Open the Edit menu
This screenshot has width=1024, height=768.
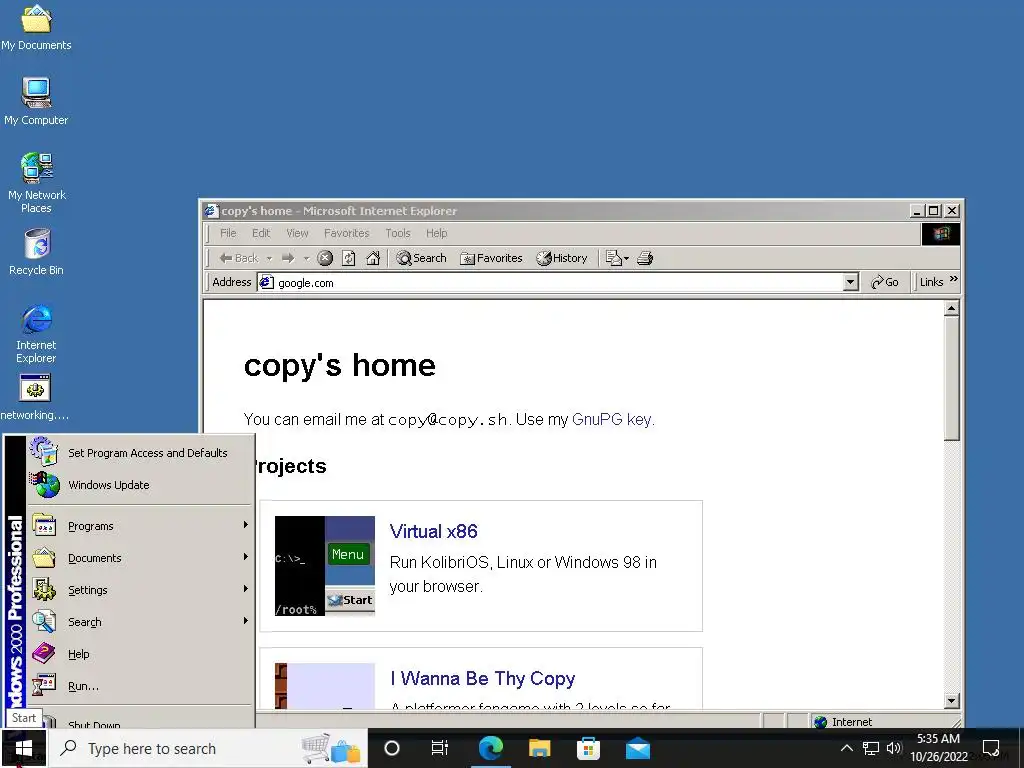point(261,233)
